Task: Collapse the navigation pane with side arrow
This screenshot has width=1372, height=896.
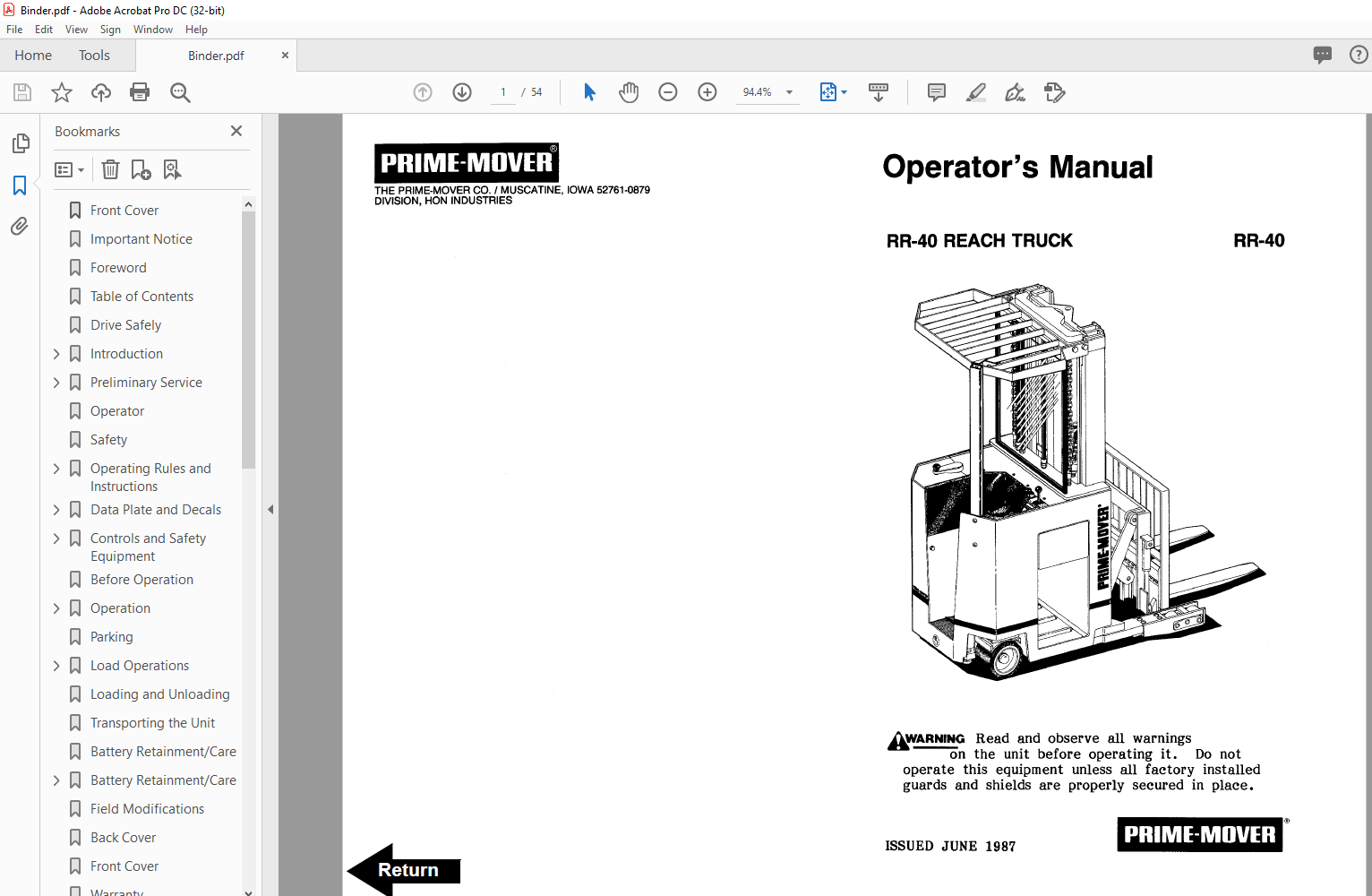Action: coord(270,509)
